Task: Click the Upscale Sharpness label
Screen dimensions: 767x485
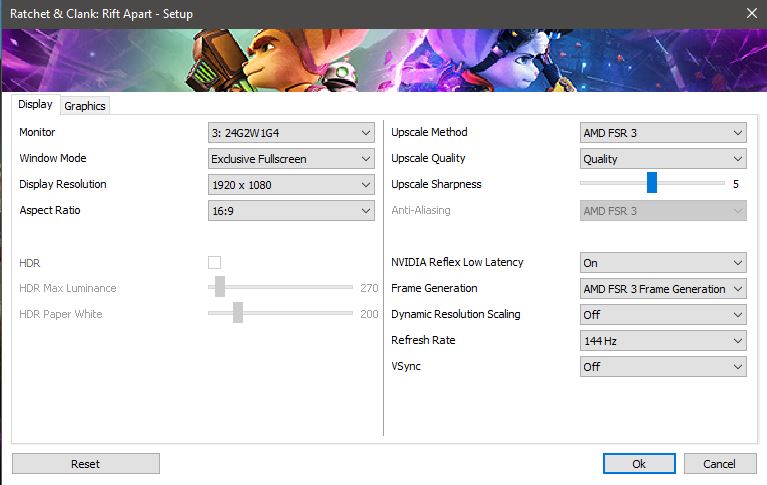Action: pyautogui.click(x=436, y=184)
